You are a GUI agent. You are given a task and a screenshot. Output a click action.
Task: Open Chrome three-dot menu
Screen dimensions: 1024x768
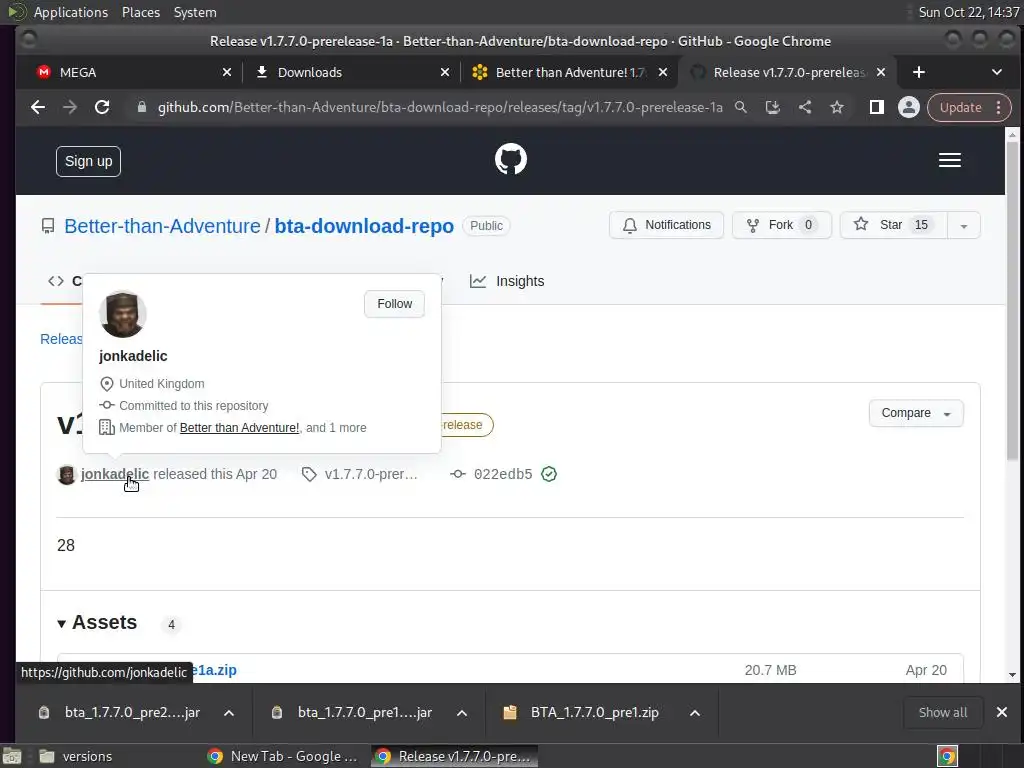click(999, 107)
